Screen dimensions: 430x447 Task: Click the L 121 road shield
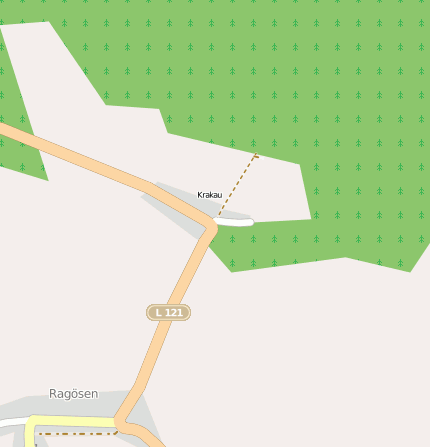click(169, 313)
